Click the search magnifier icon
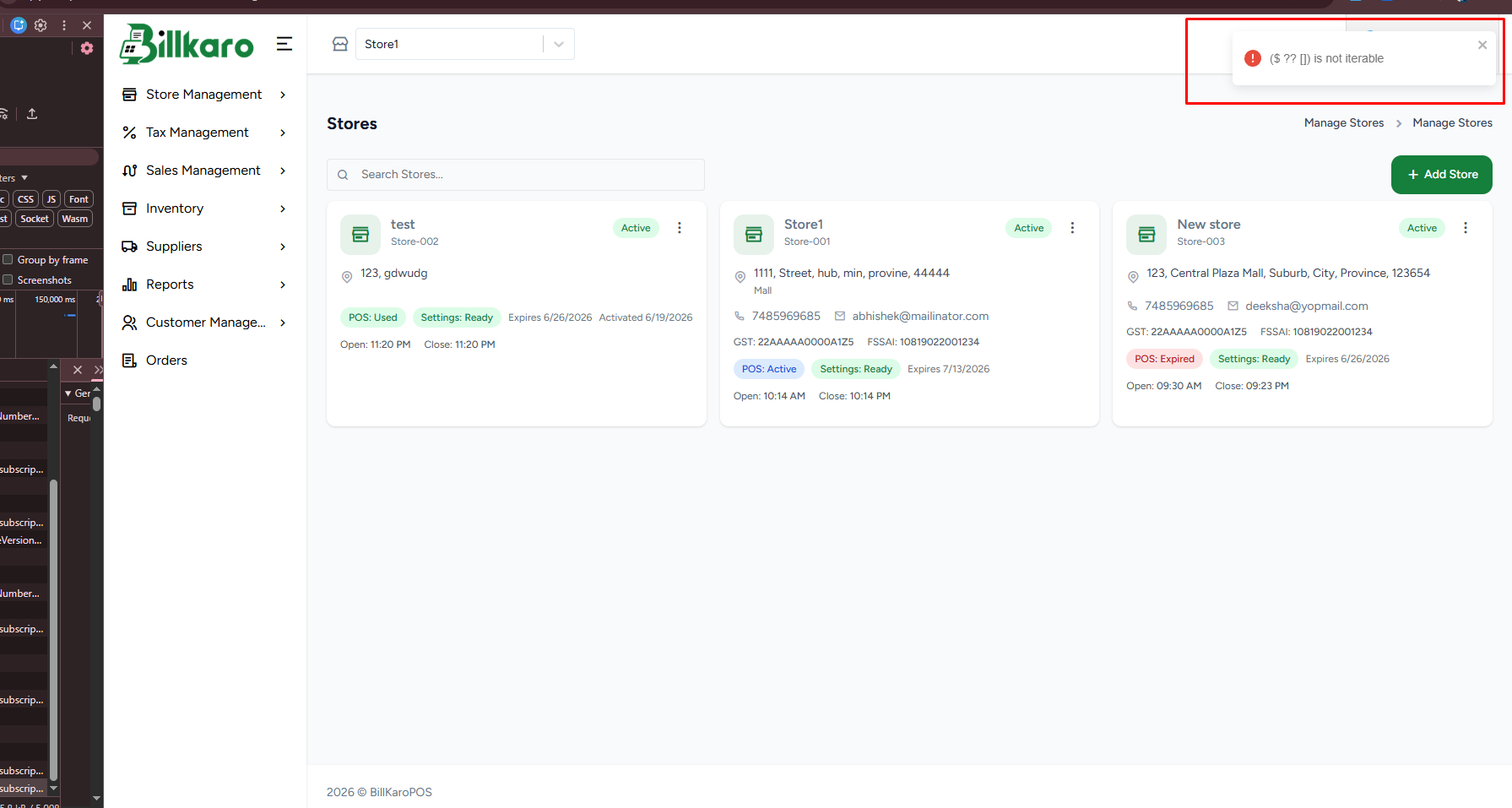 click(x=343, y=175)
